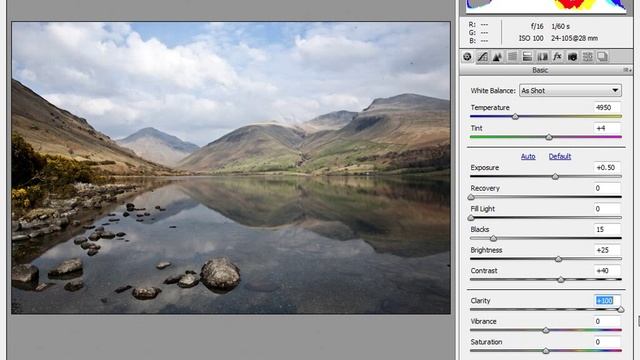Open the Split Toning panel icon
Viewport: 640px width, 360px height.
pos(527,57)
